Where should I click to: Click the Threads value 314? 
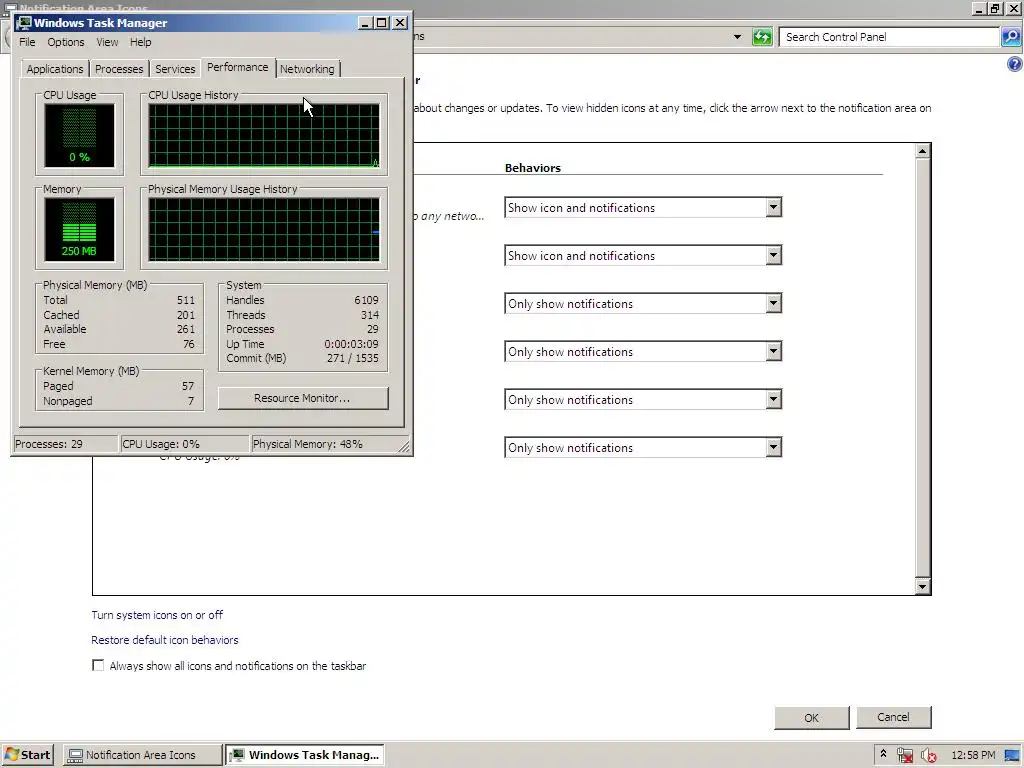coord(370,315)
